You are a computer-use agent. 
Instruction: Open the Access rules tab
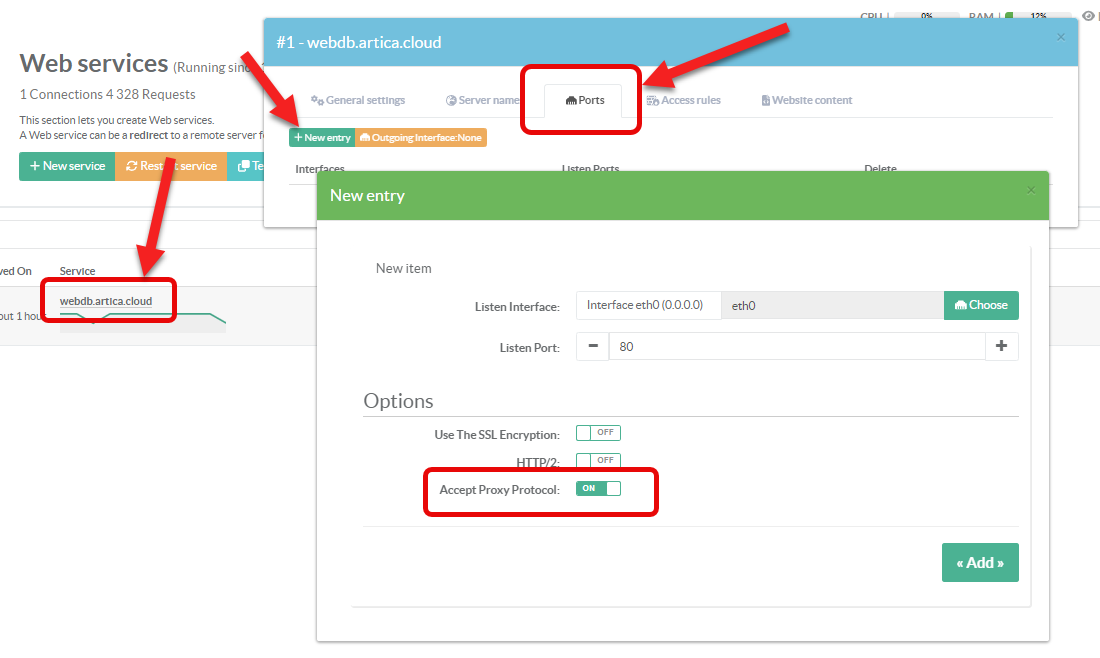click(684, 100)
